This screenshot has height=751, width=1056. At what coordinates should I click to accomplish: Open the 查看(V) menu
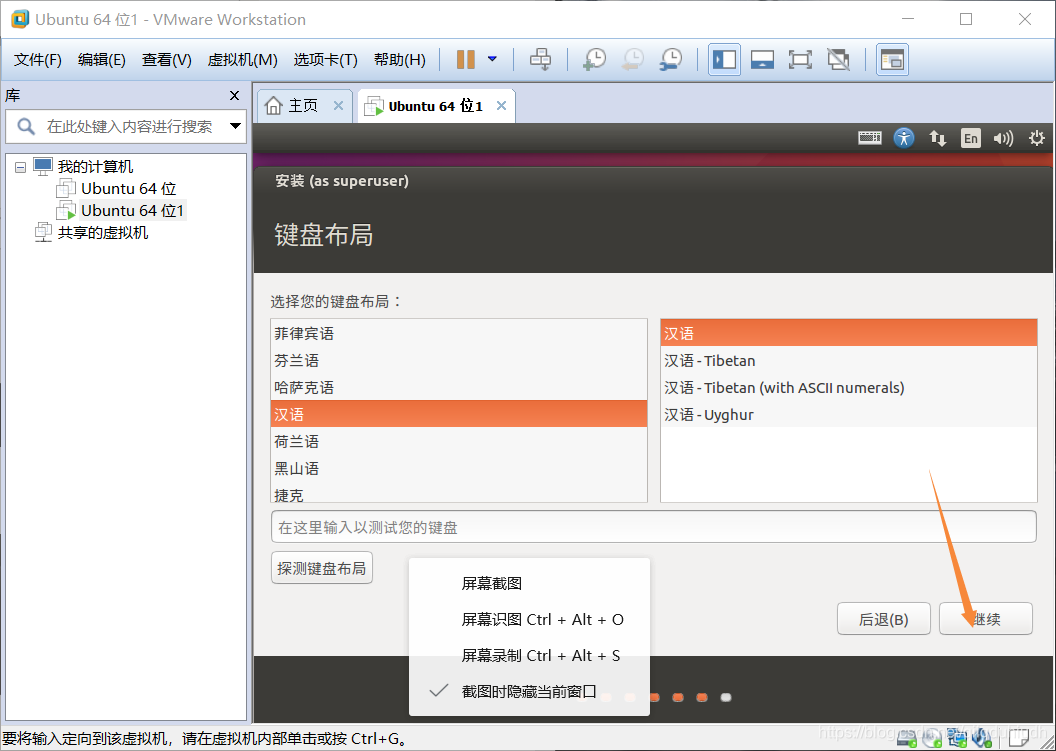tap(166, 60)
